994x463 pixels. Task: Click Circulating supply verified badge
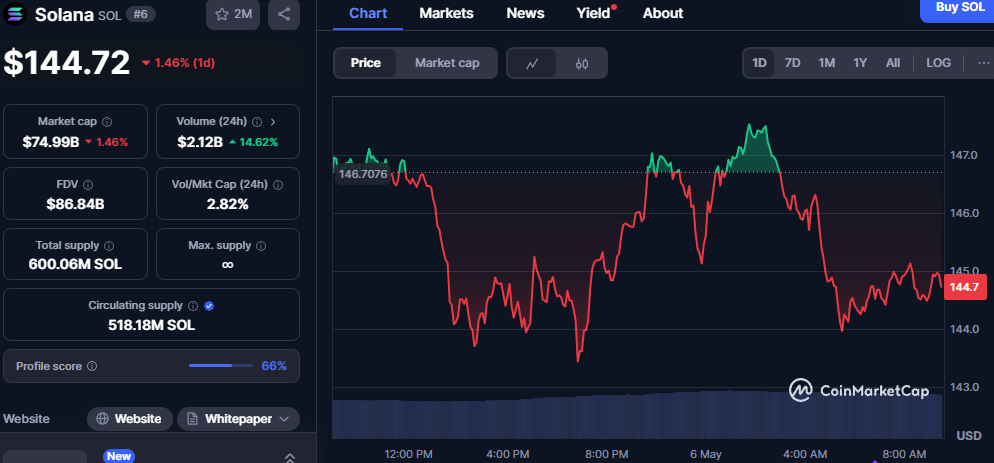(210, 306)
